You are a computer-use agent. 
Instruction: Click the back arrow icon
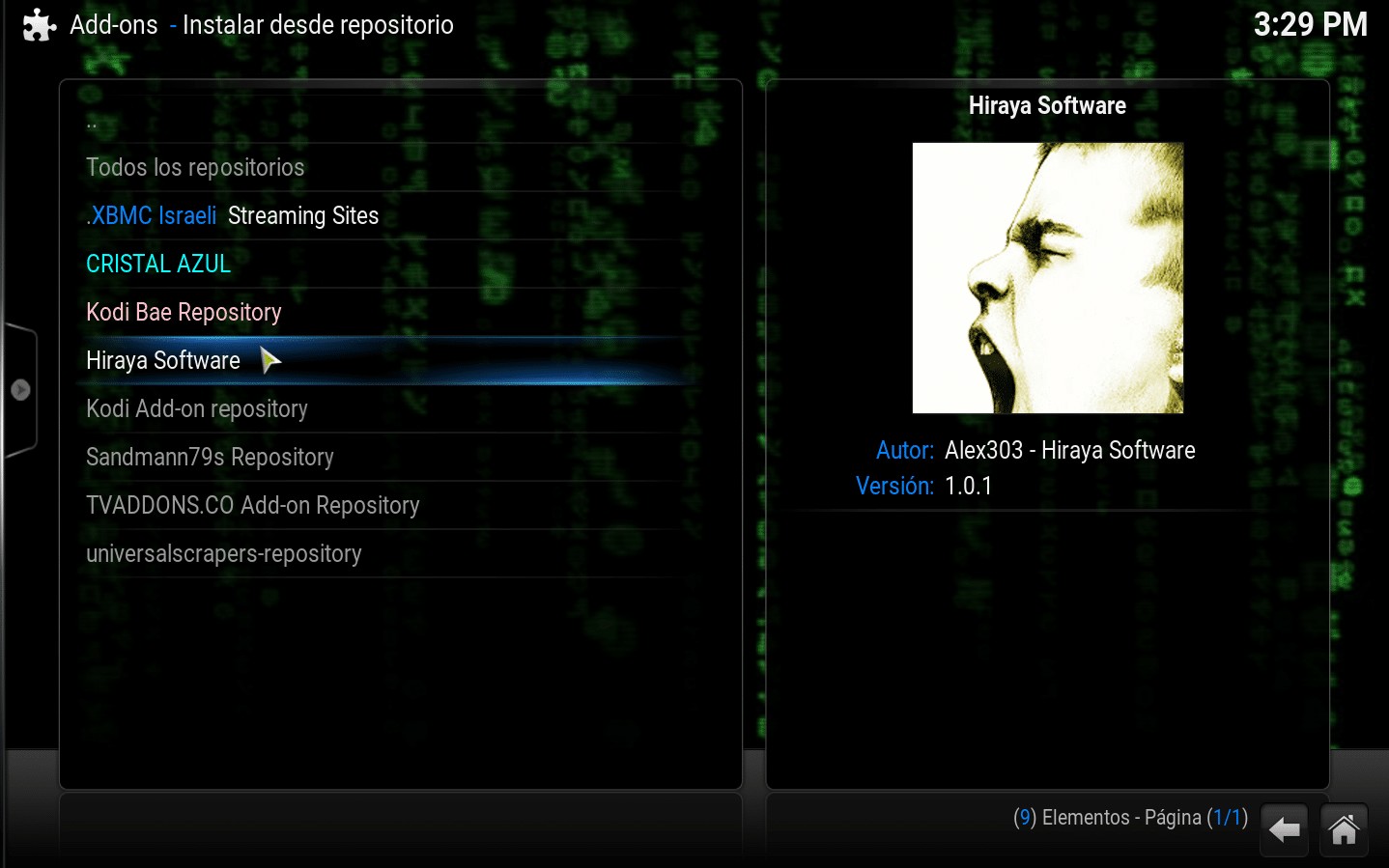click(1284, 828)
